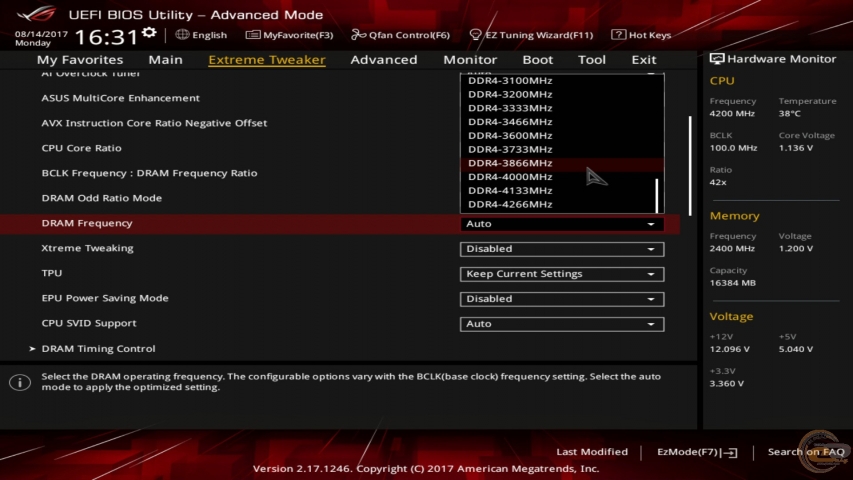Open MyFavorite(F3) shortcut
Image resolution: width=853 pixels, height=480 pixels.
pyautogui.click(x=289, y=35)
